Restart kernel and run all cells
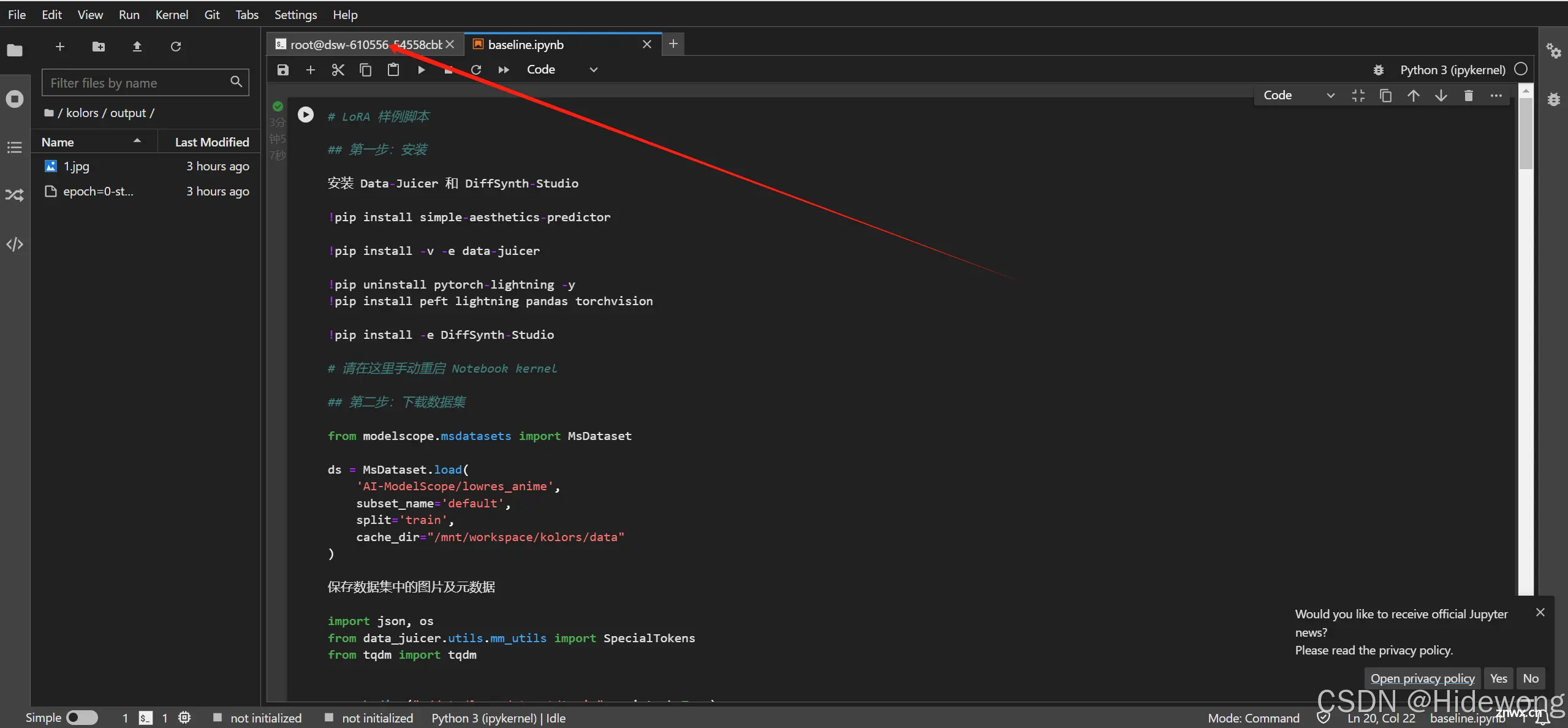Screen dimensions: 1568x728 tap(504, 70)
